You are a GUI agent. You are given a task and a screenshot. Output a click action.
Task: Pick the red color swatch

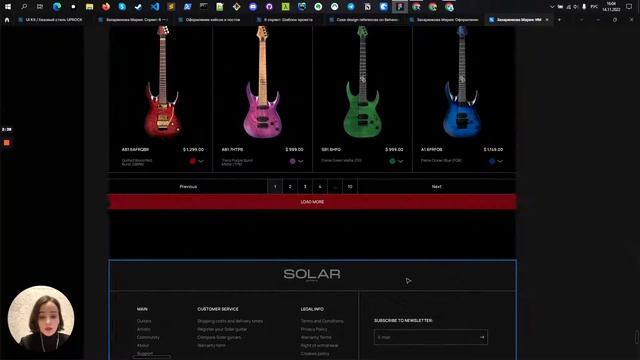[x=193, y=161]
